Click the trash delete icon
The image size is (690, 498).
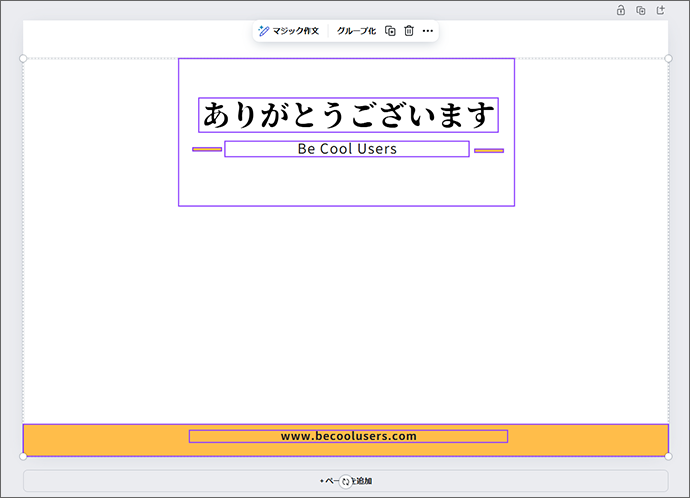[409, 31]
